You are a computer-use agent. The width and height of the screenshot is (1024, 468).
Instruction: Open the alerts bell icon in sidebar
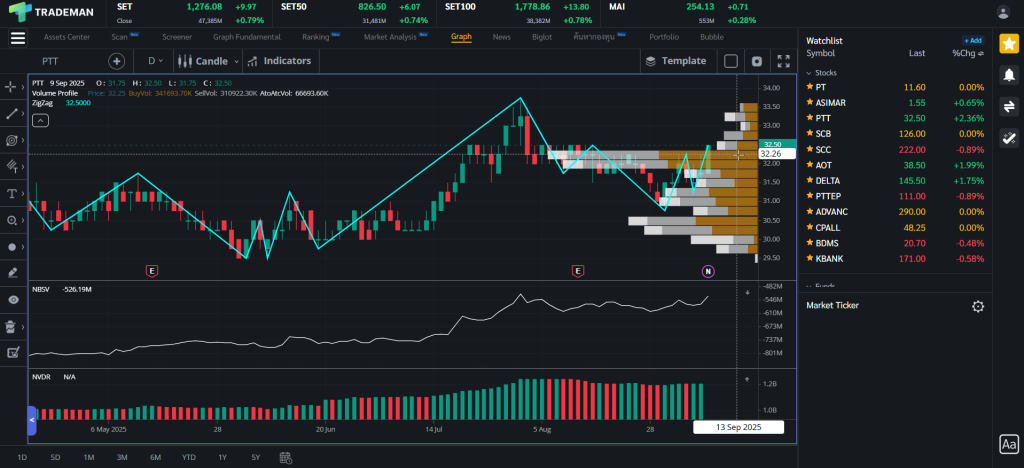1008,74
